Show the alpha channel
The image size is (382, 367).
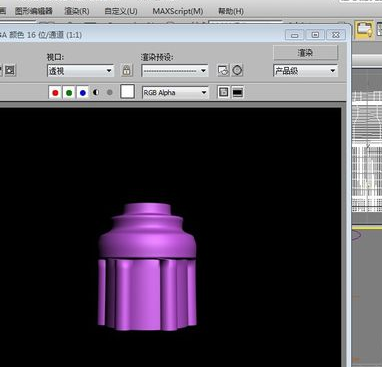96,92
